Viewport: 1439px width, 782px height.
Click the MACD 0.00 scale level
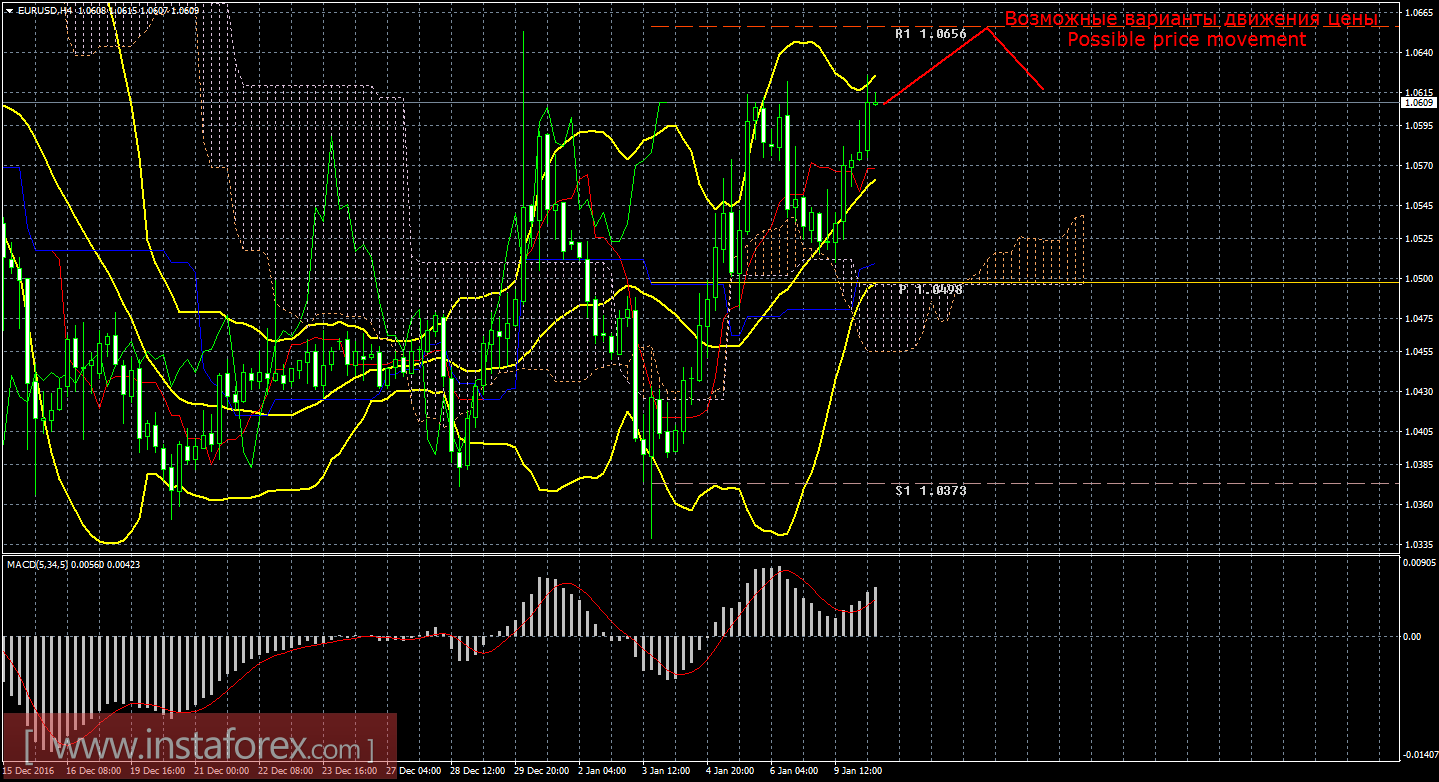tap(1411, 636)
